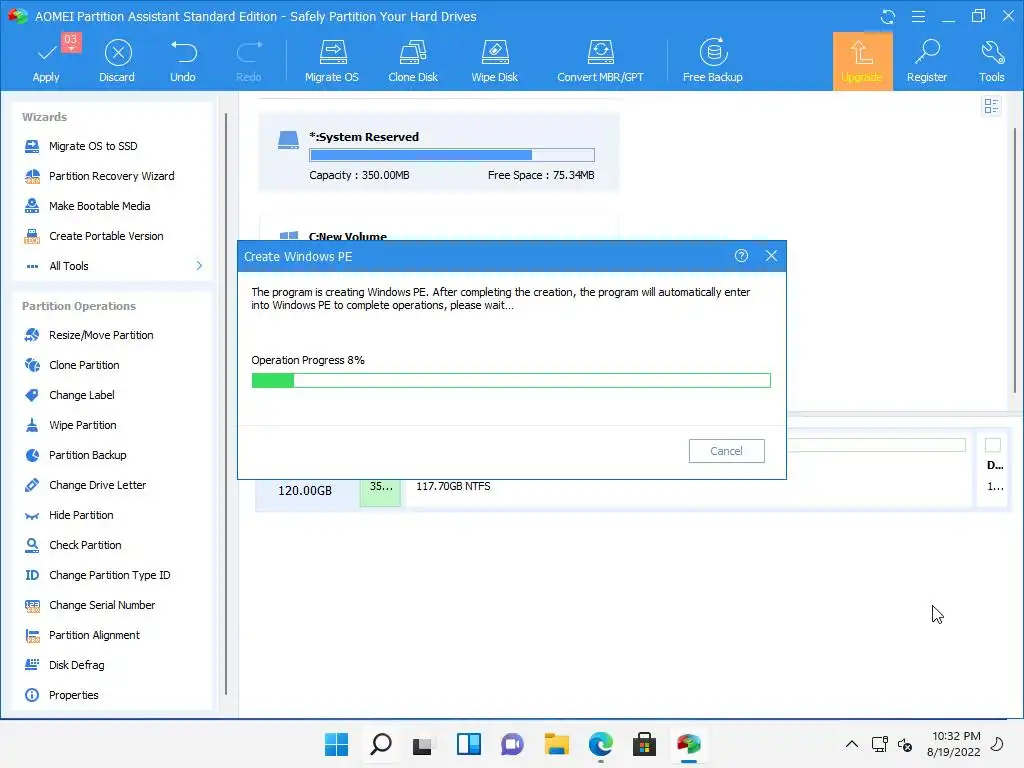The width and height of the screenshot is (1024, 768).
Task: Open taskbar clock showing 10:32 PM
Action: [955, 744]
